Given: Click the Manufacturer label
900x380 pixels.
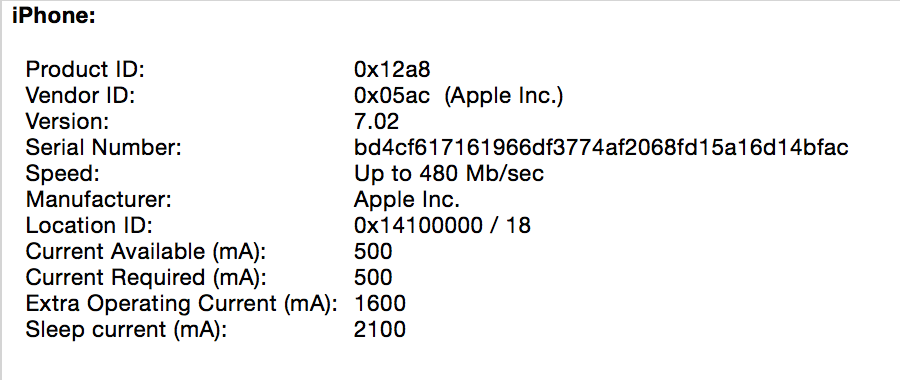Looking at the screenshot, I should coord(99,200).
